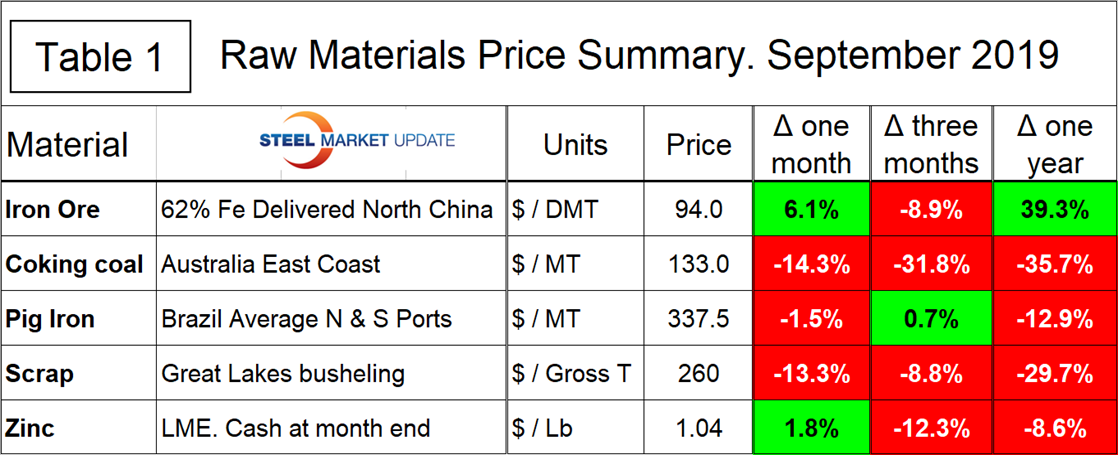Select the Raw Materials Price Summary title
The image size is (1118, 455).
click(x=638, y=55)
